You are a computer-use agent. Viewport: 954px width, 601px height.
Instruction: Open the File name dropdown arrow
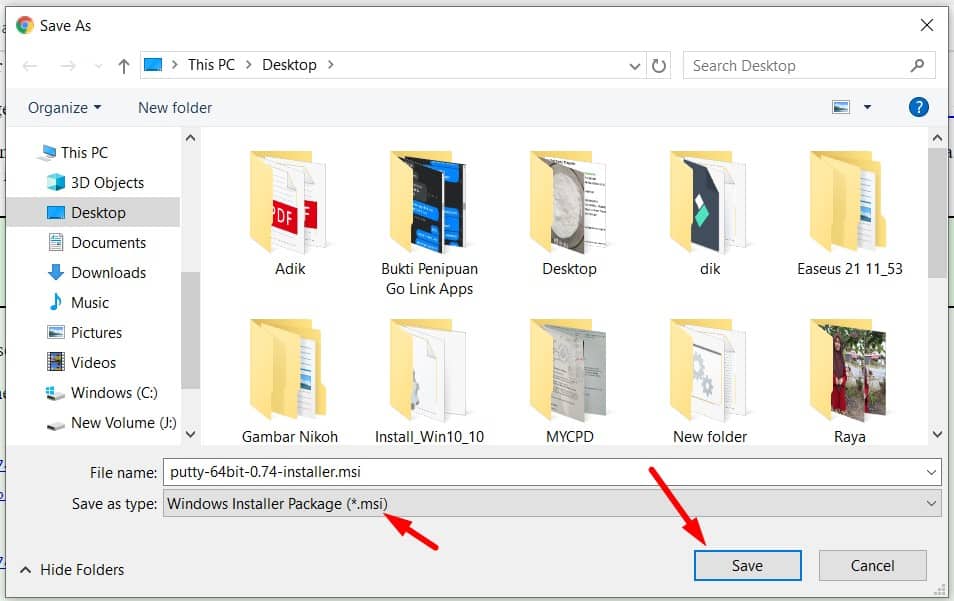point(931,472)
